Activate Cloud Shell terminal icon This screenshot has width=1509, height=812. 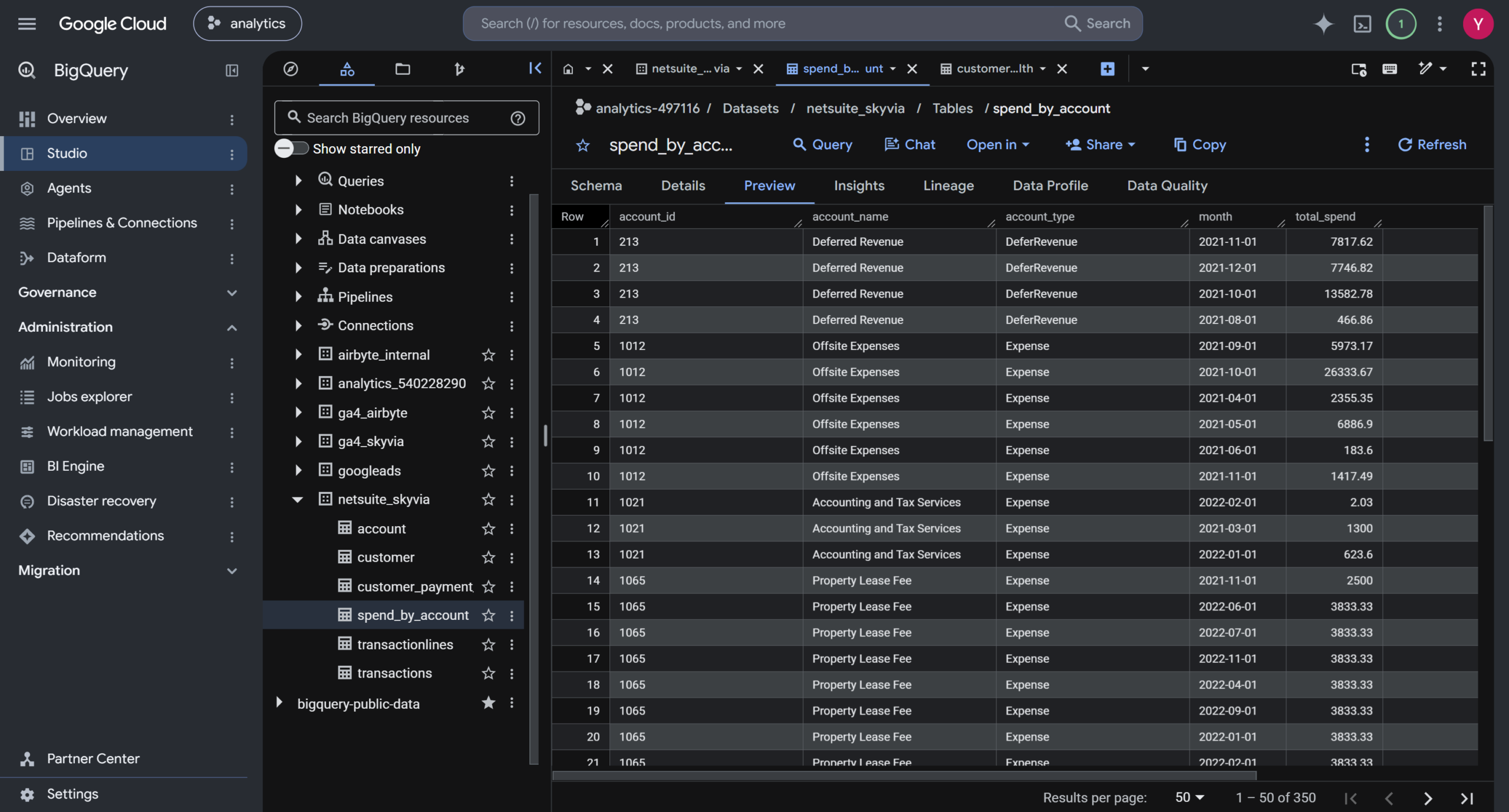1362,24
